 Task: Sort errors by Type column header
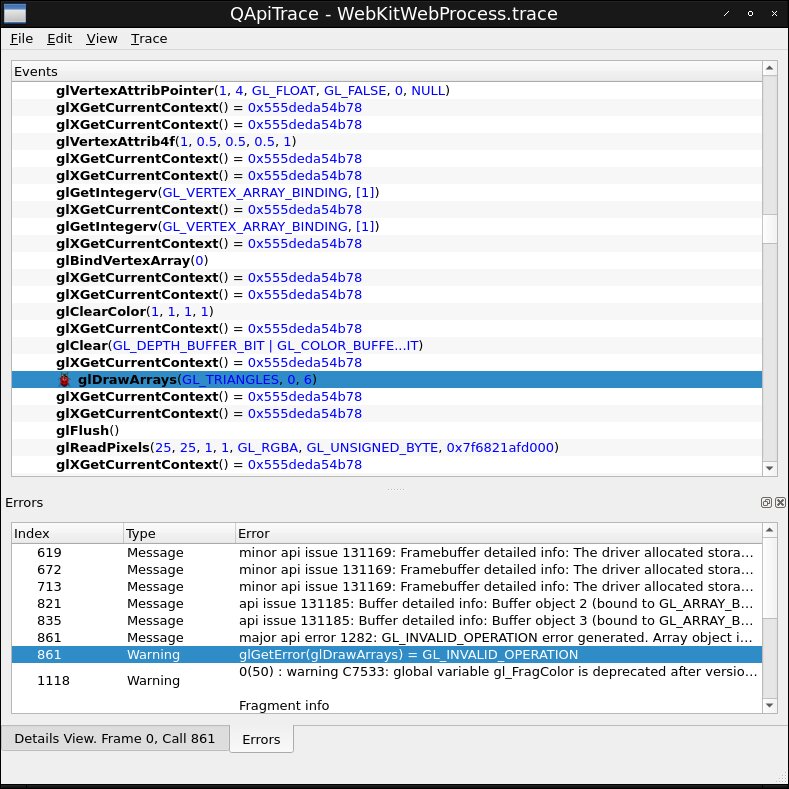[180, 533]
